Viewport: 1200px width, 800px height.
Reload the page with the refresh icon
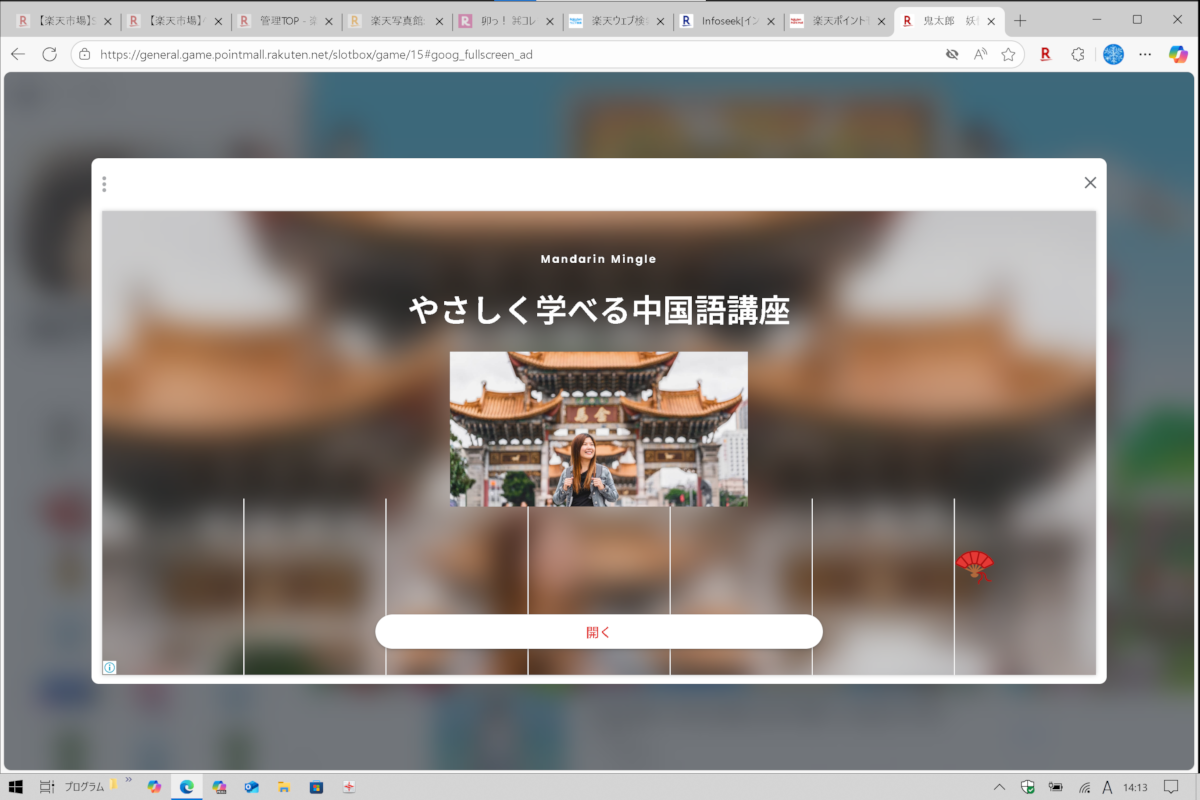click(x=50, y=54)
